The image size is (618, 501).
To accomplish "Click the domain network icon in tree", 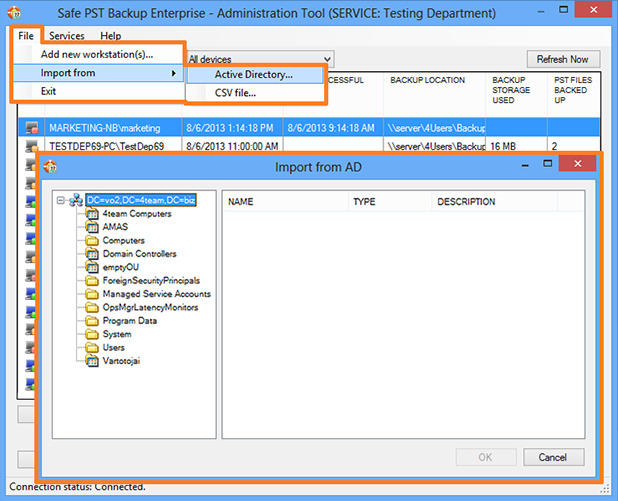I will (x=76, y=200).
